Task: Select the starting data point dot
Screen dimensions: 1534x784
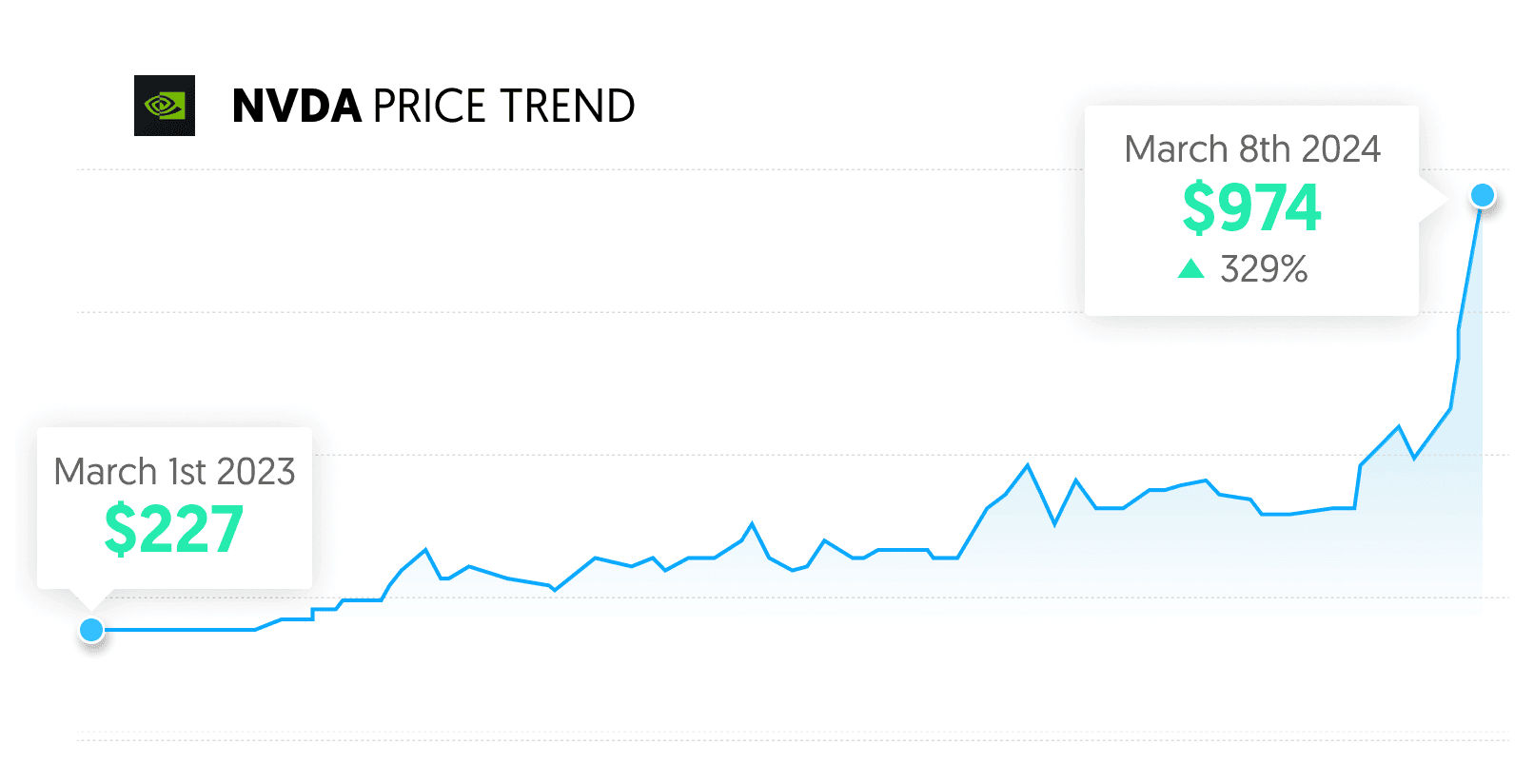Action: [91, 630]
